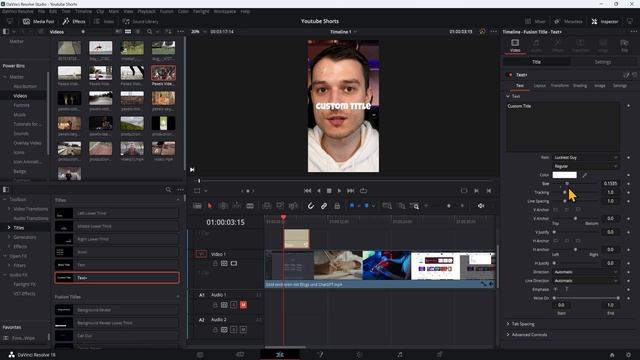The height and width of the screenshot is (360, 640).
Task: Select the Text+ title in Titles list
Action: click(x=117, y=278)
